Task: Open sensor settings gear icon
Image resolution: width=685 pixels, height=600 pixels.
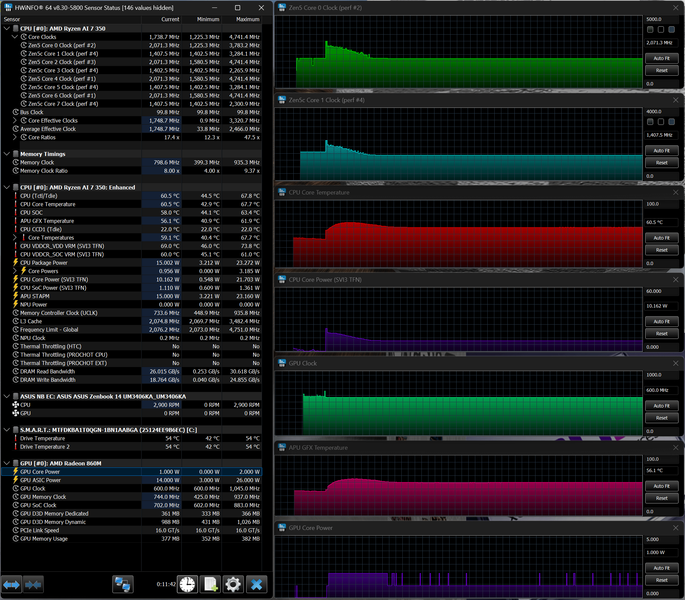Action: 233,584
